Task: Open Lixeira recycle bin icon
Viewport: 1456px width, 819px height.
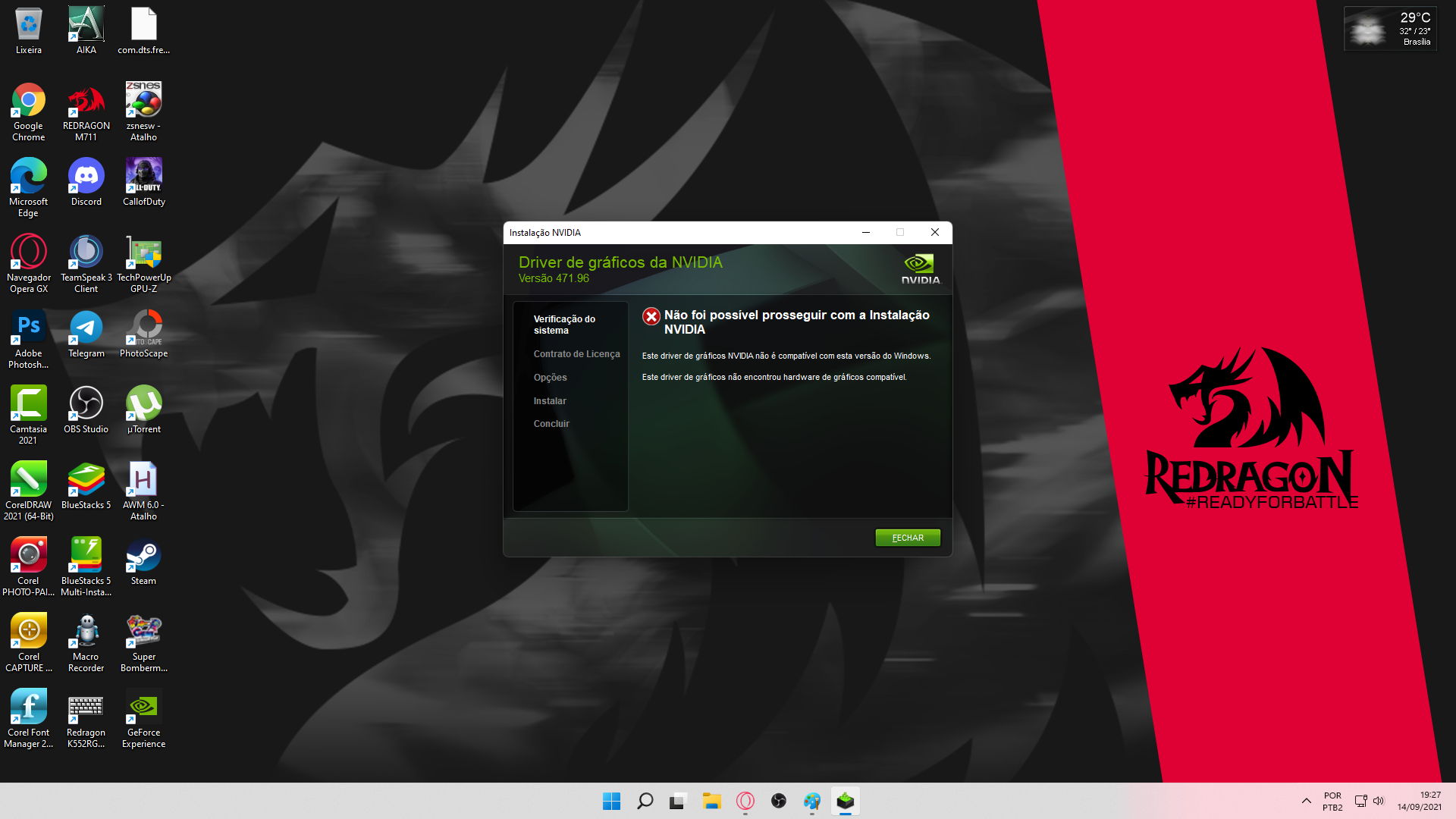Action: tap(29, 31)
